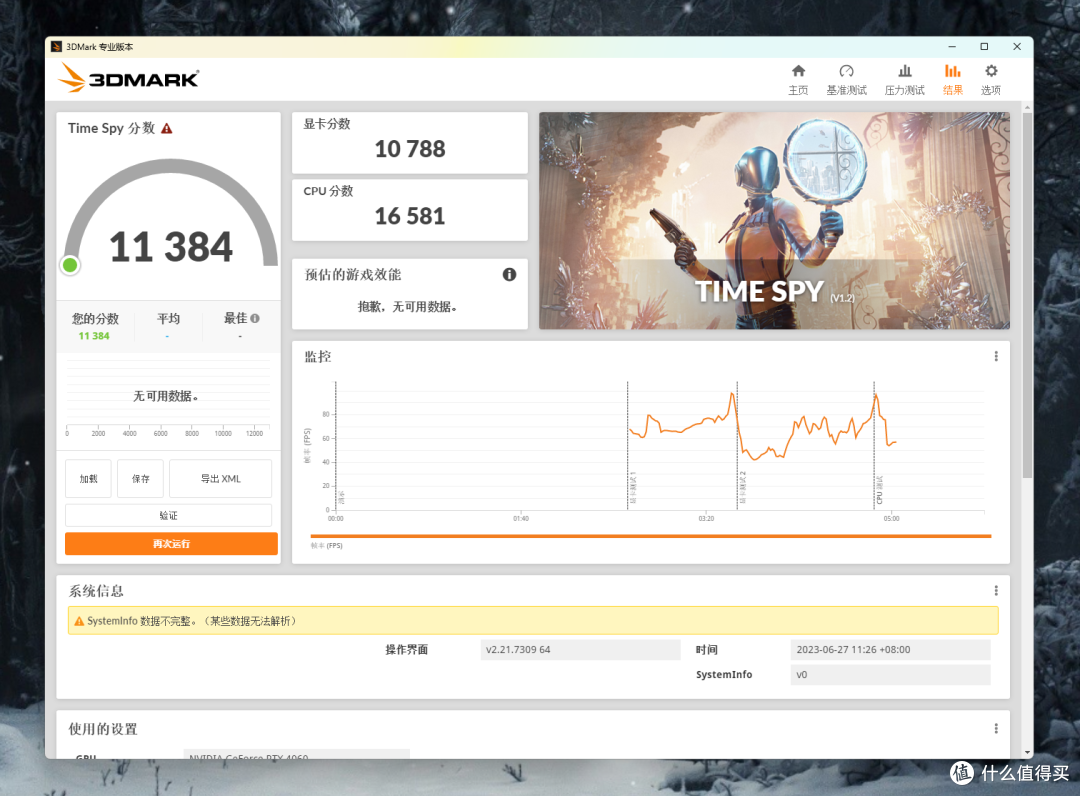This screenshot has height=796, width=1080.
Task: Minimize the 3DMark window
Action: (x=952, y=47)
